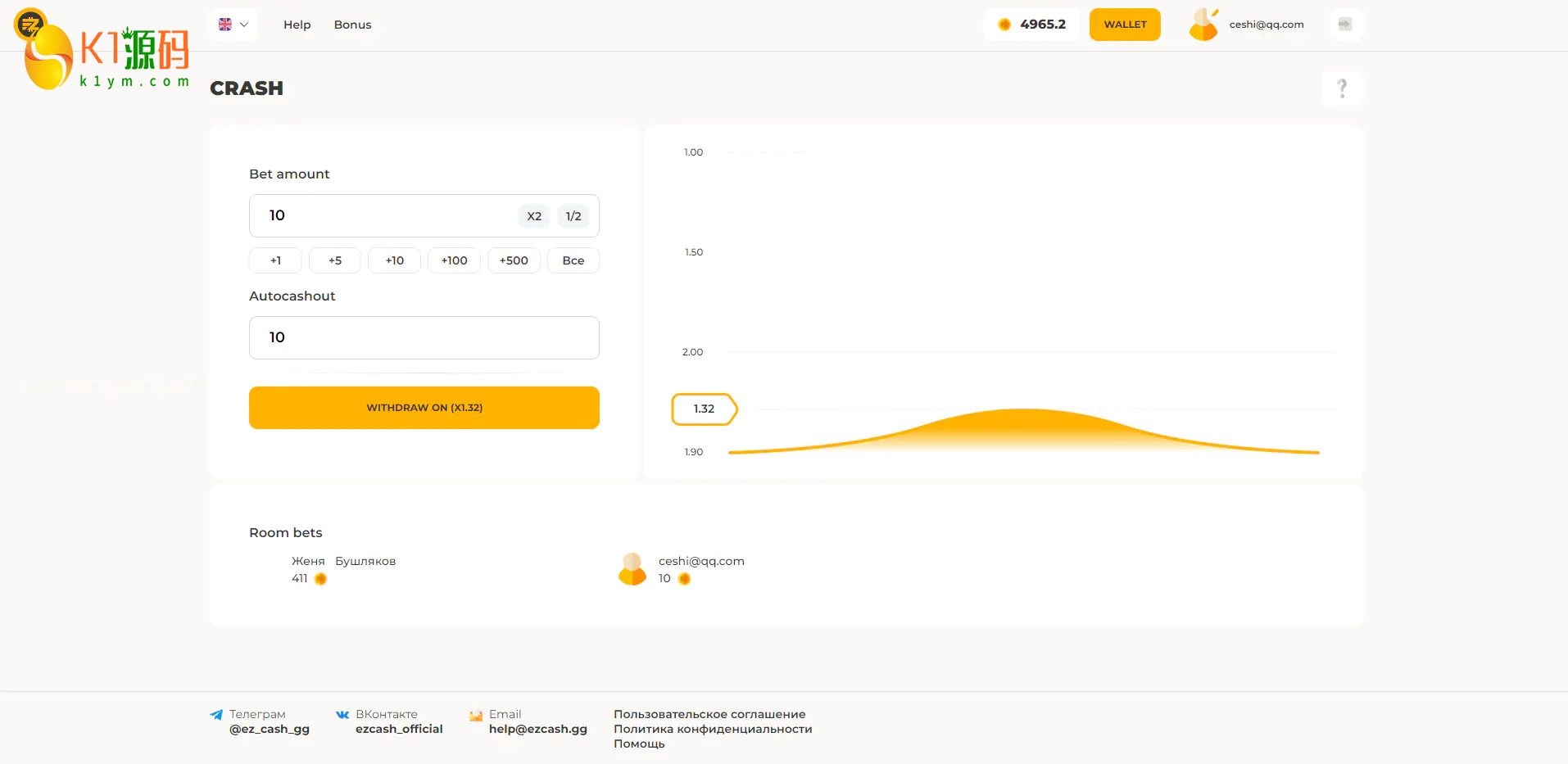Click WITHDRAW ON (X1.32) button
1568x764 pixels.
(424, 408)
